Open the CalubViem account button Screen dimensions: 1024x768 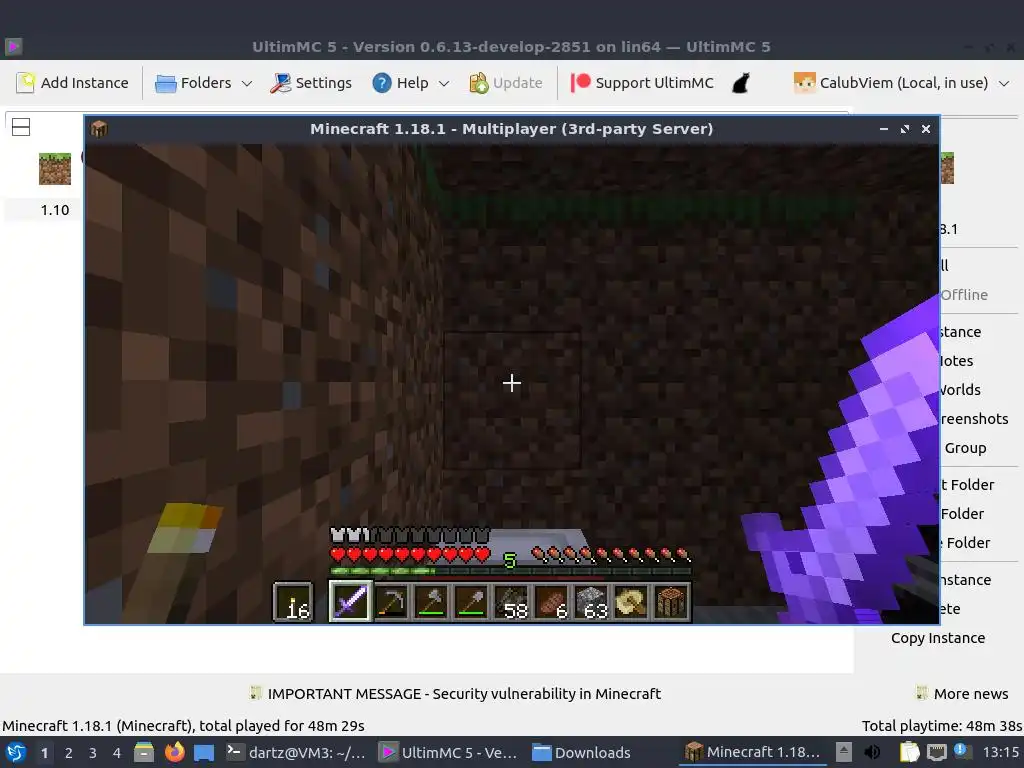point(891,83)
